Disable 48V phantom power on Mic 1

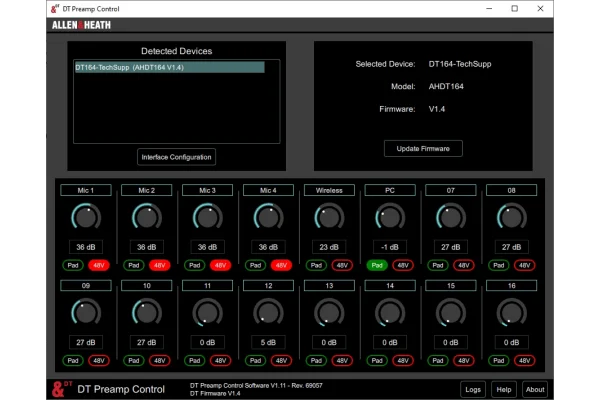(99, 265)
